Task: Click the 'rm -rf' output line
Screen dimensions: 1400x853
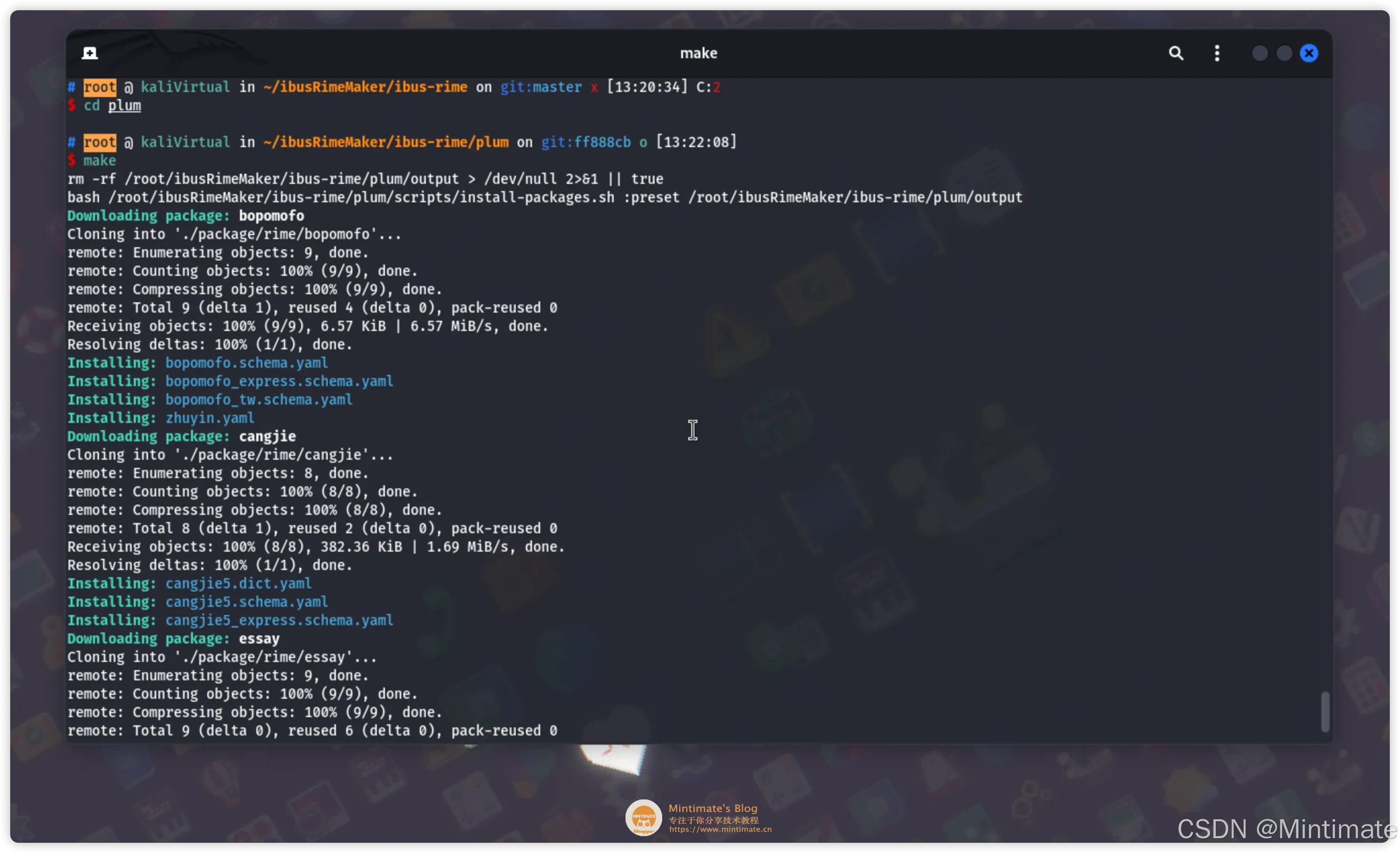Action: pyautogui.click(x=366, y=179)
